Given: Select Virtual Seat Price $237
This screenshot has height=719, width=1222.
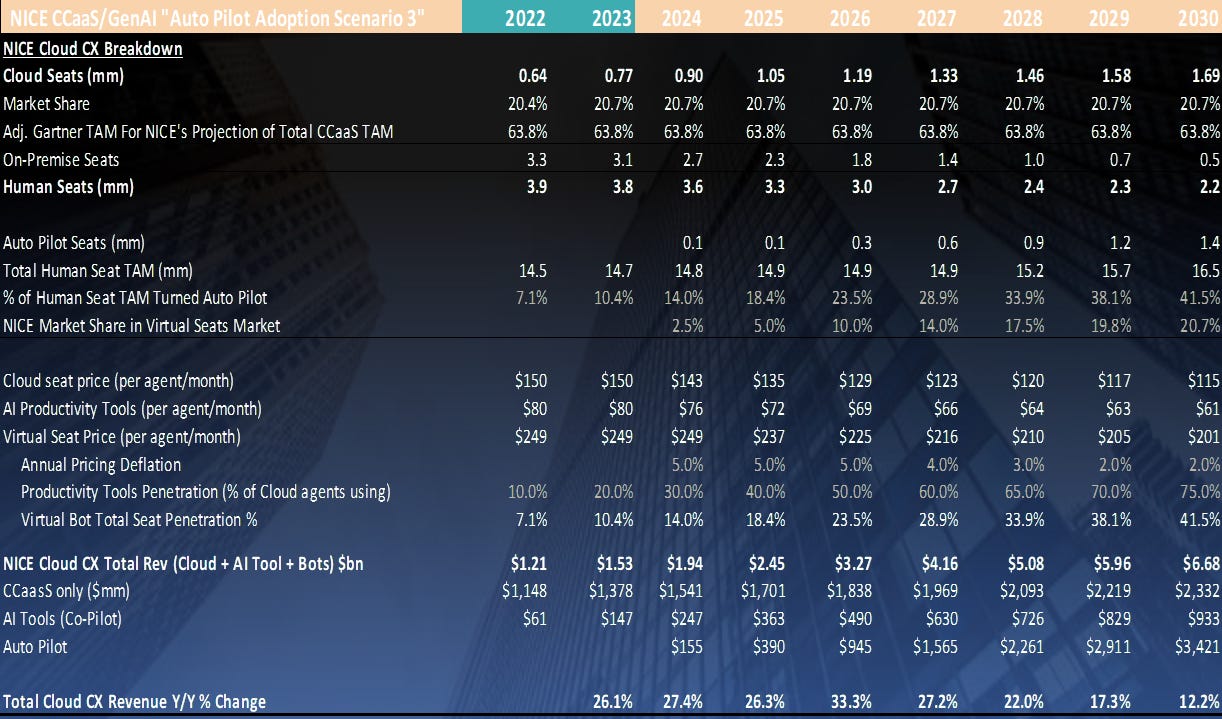Looking at the screenshot, I should click(770, 436).
